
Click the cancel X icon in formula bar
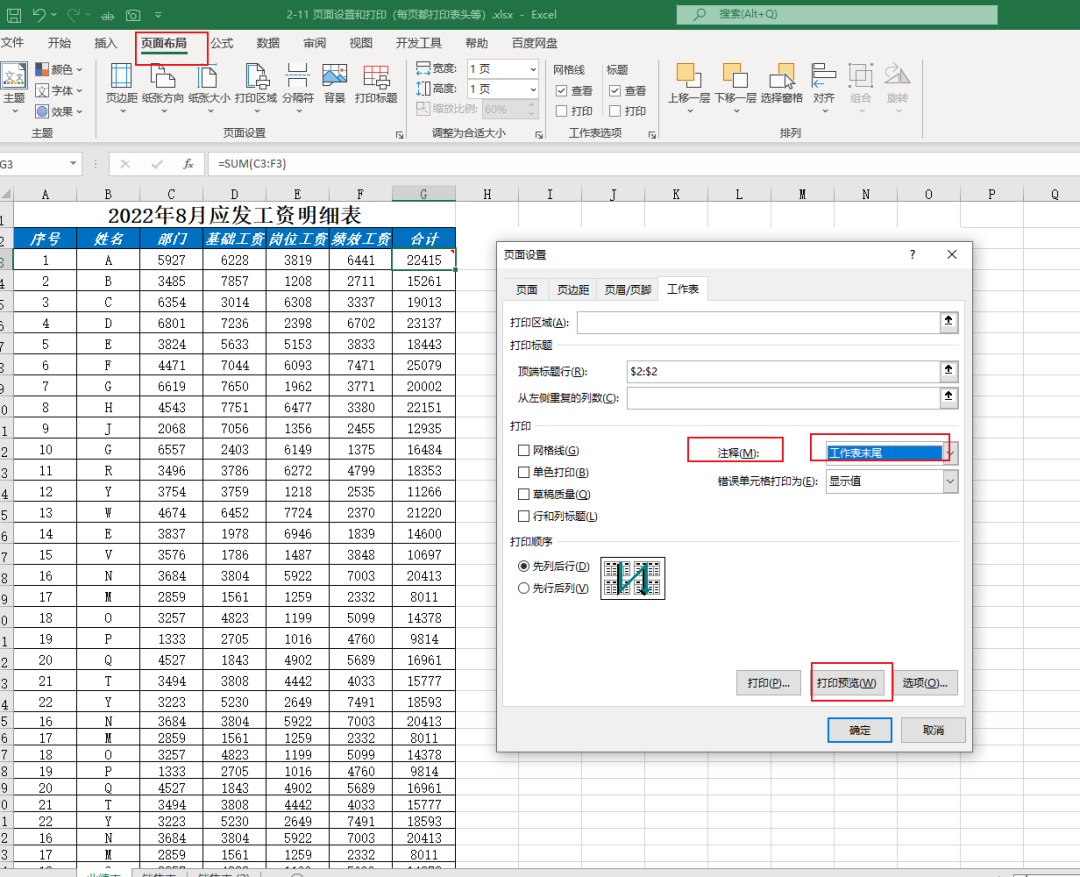click(125, 164)
